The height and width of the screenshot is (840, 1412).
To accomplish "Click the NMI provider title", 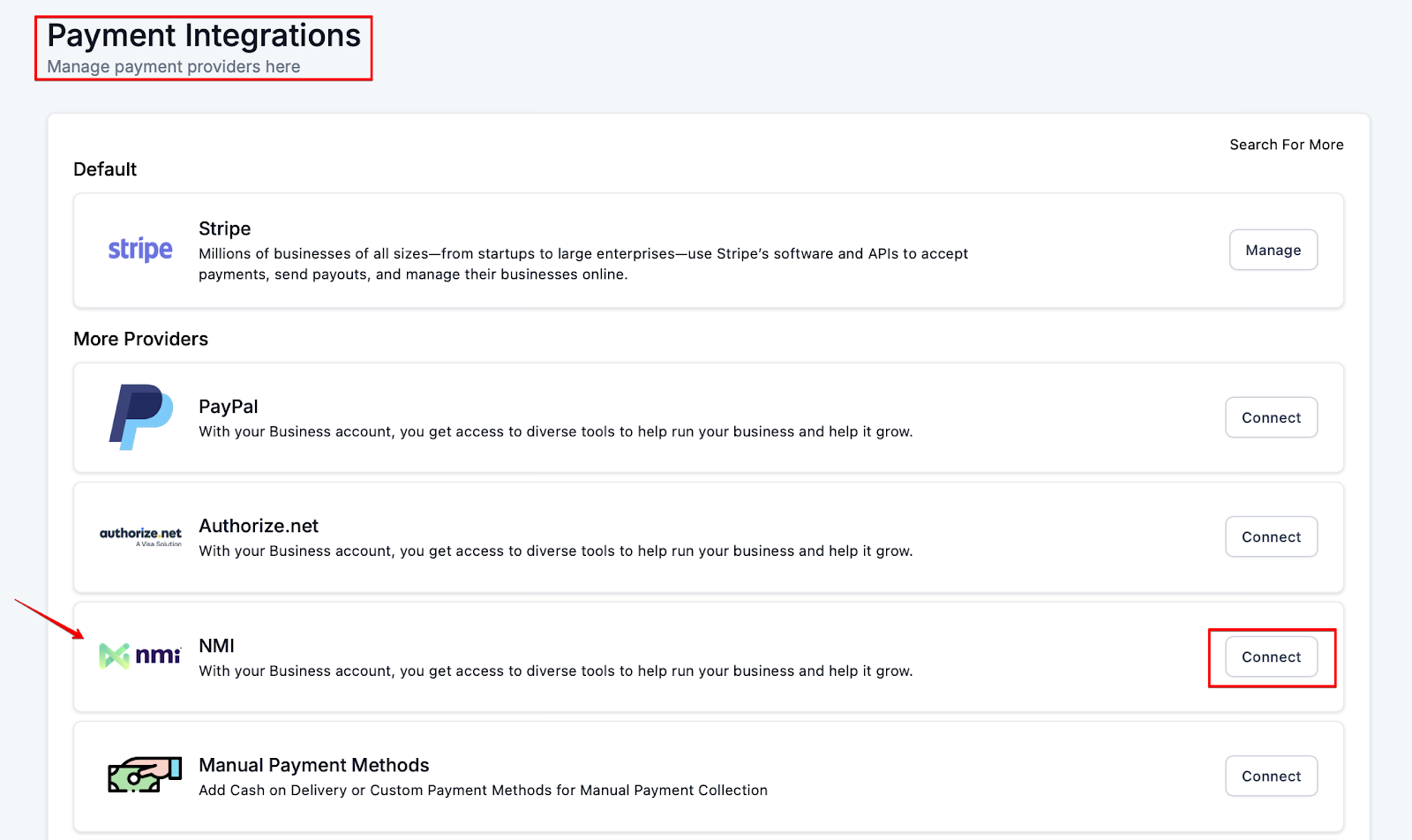I will [x=216, y=646].
